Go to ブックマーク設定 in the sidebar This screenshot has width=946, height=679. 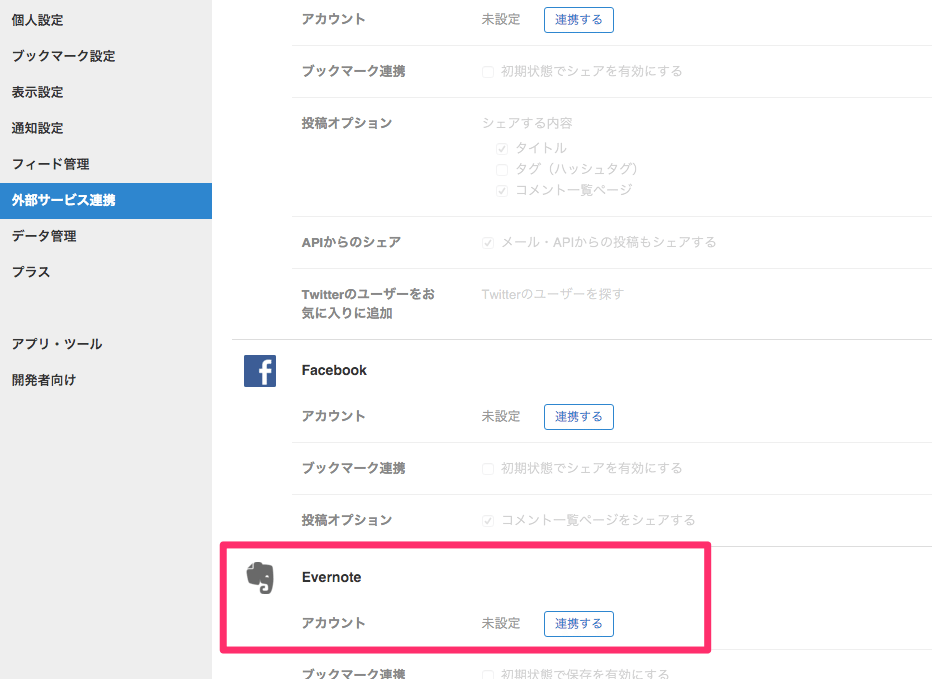click(x=63, y=56)
